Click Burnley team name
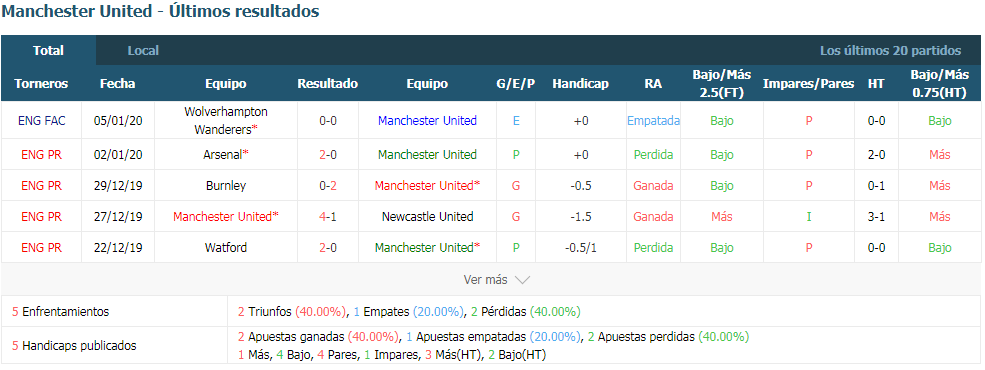985x370 pixels. (226, 186)
